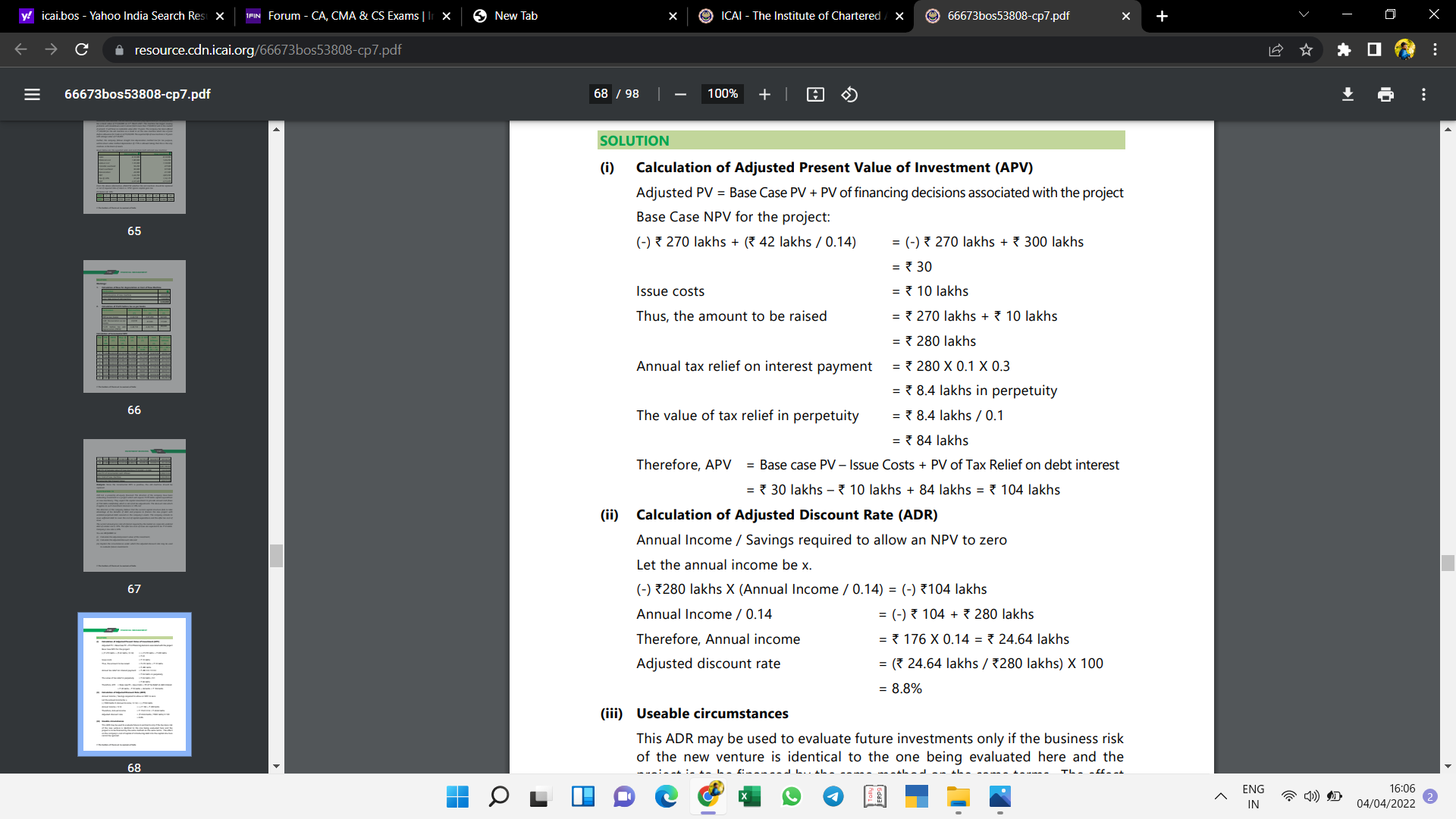
Task: Open tab search dropdown chevron
Action: tap(1304, 14)
